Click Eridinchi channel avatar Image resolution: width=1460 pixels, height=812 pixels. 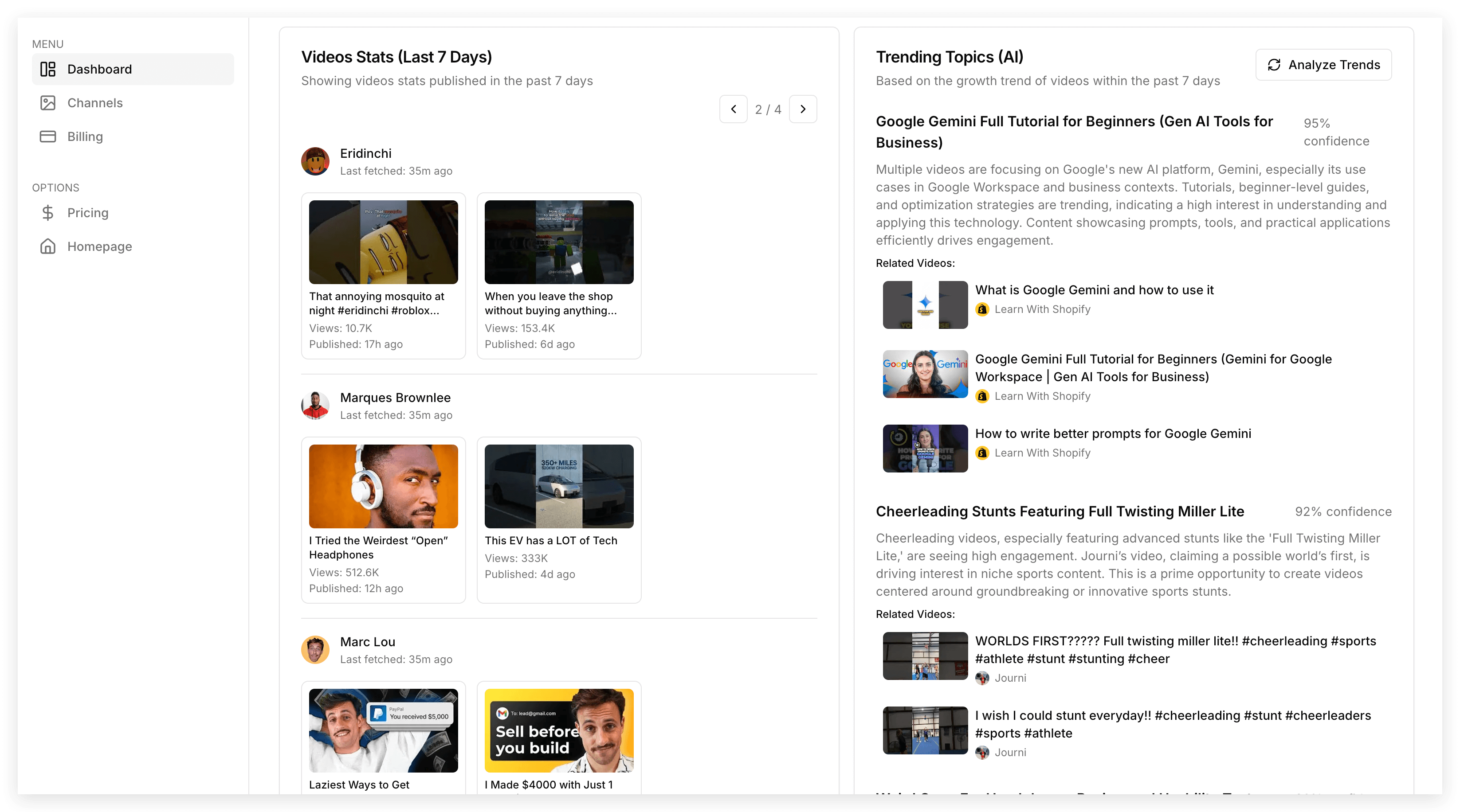point(315,161)
